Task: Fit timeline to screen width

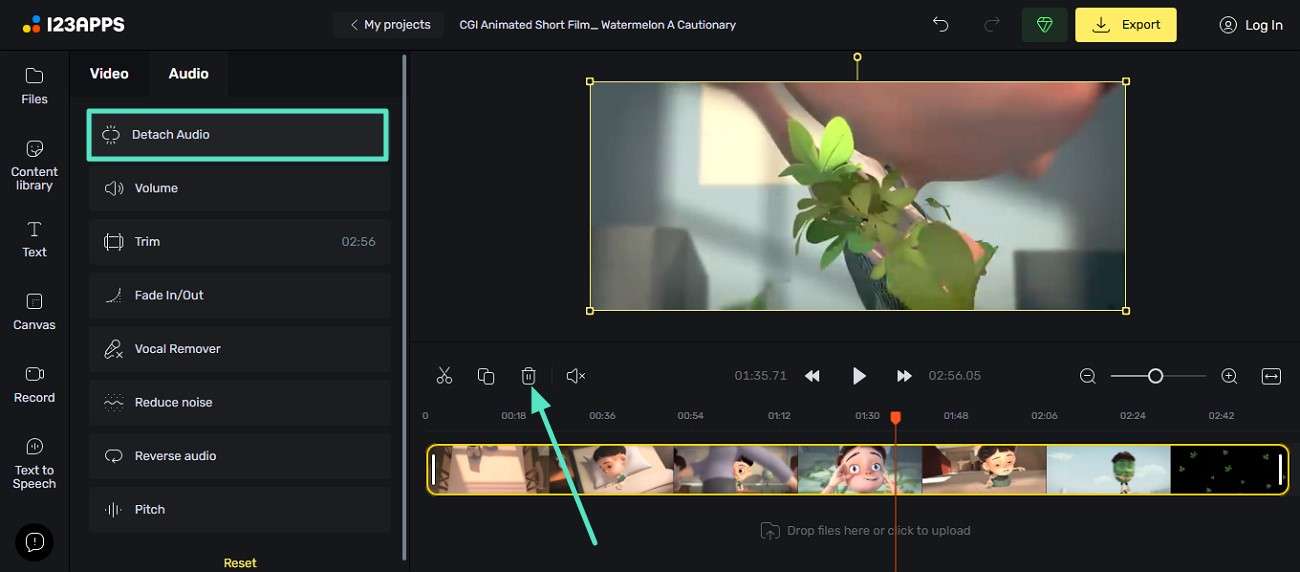Action: pos(1271,376)
